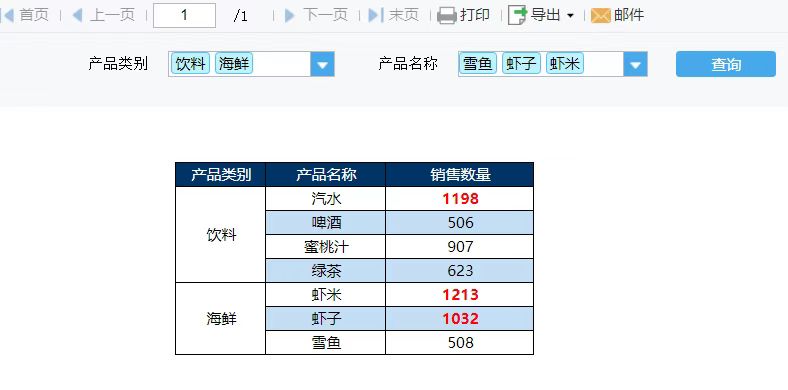Click the 产品名称 filter label

click(408, 64)
